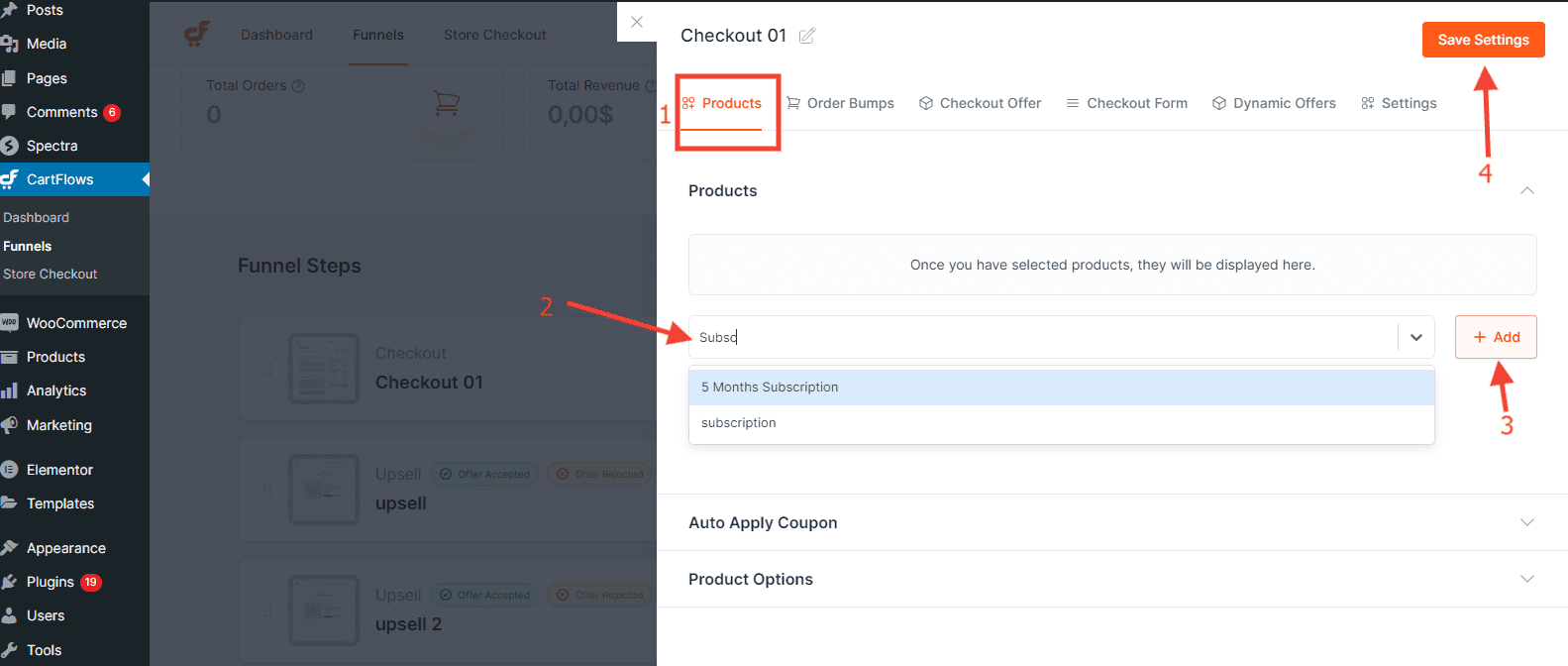Click the drag handle of Checkout 01 step

267,368
